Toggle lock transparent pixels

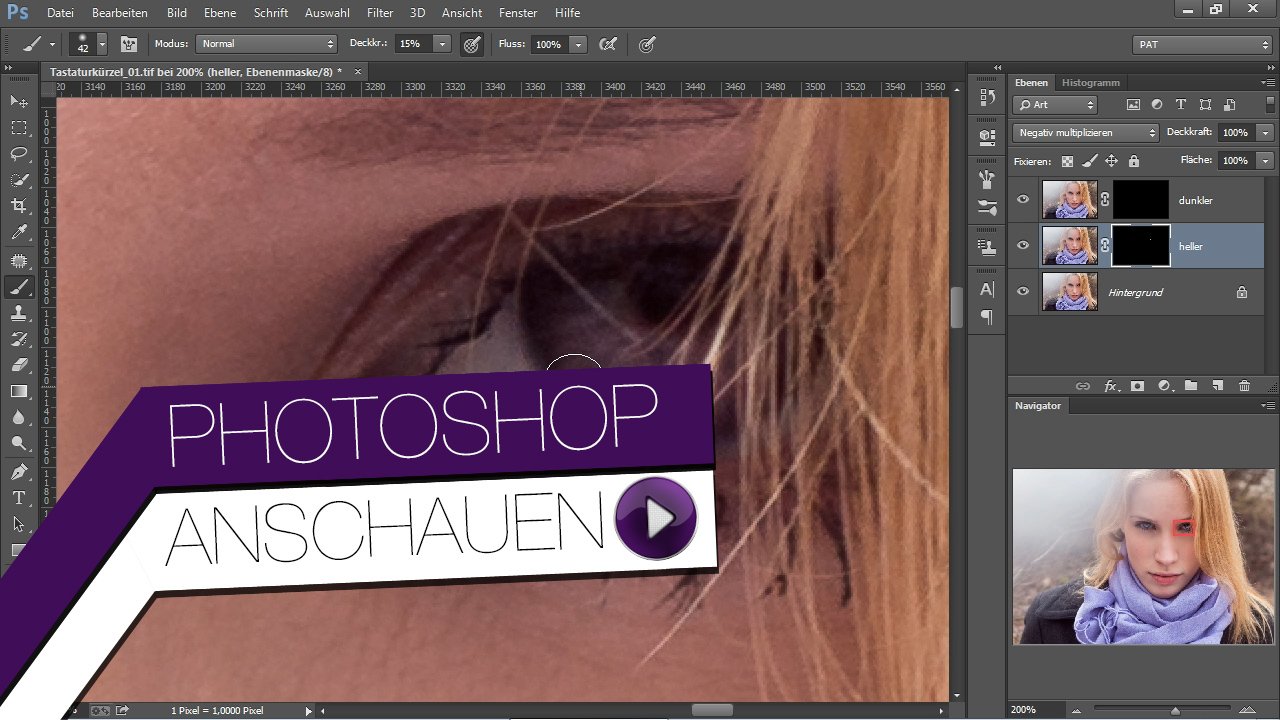(1067, 161)
